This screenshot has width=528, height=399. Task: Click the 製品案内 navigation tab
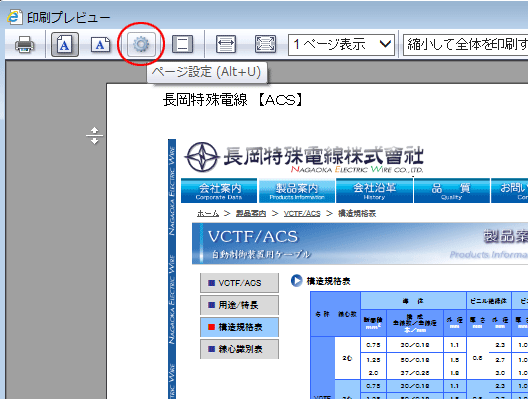[x=297, y=191]
